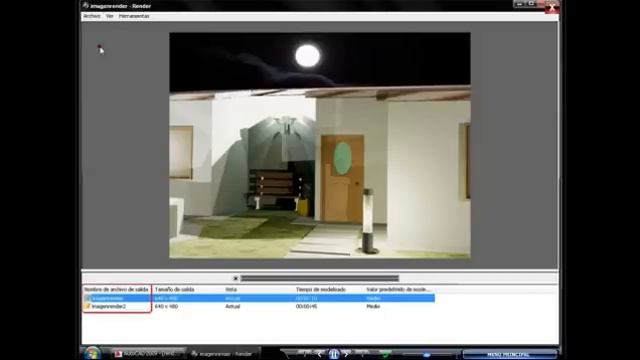Screen dimensions: 640x360
Task: Open the Ver menu
Action: pyautogui.click(x=109, y=16)
